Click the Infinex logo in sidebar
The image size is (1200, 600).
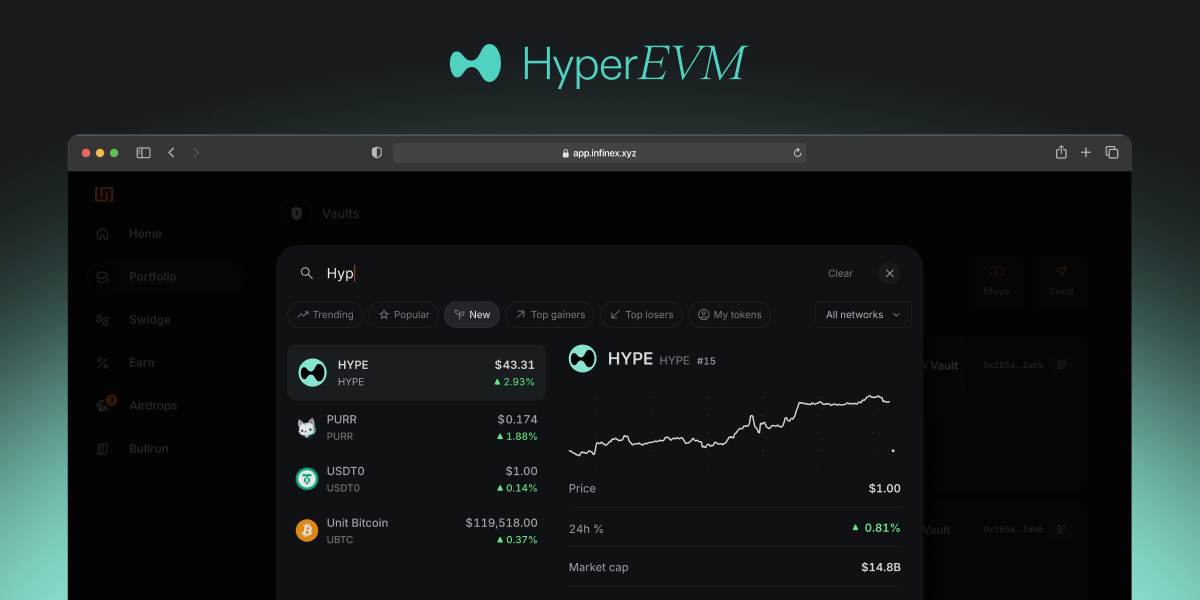pyautogui.click(x=104, y=194)
